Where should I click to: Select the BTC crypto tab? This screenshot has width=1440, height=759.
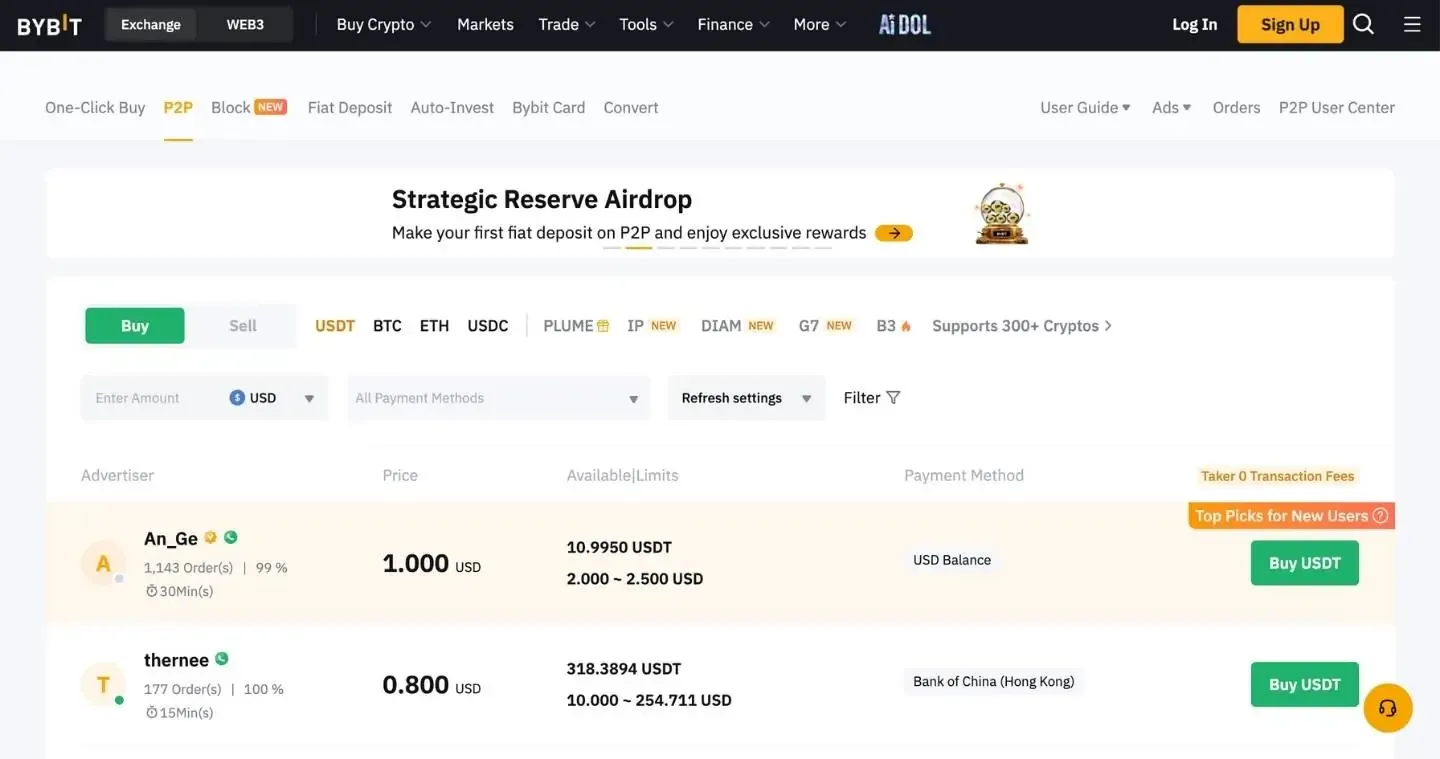(387, 326)
